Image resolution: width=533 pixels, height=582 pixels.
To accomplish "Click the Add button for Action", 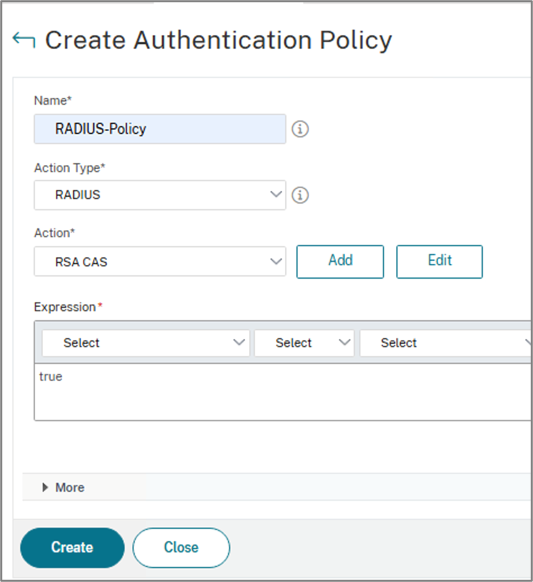I will point(340,261).
